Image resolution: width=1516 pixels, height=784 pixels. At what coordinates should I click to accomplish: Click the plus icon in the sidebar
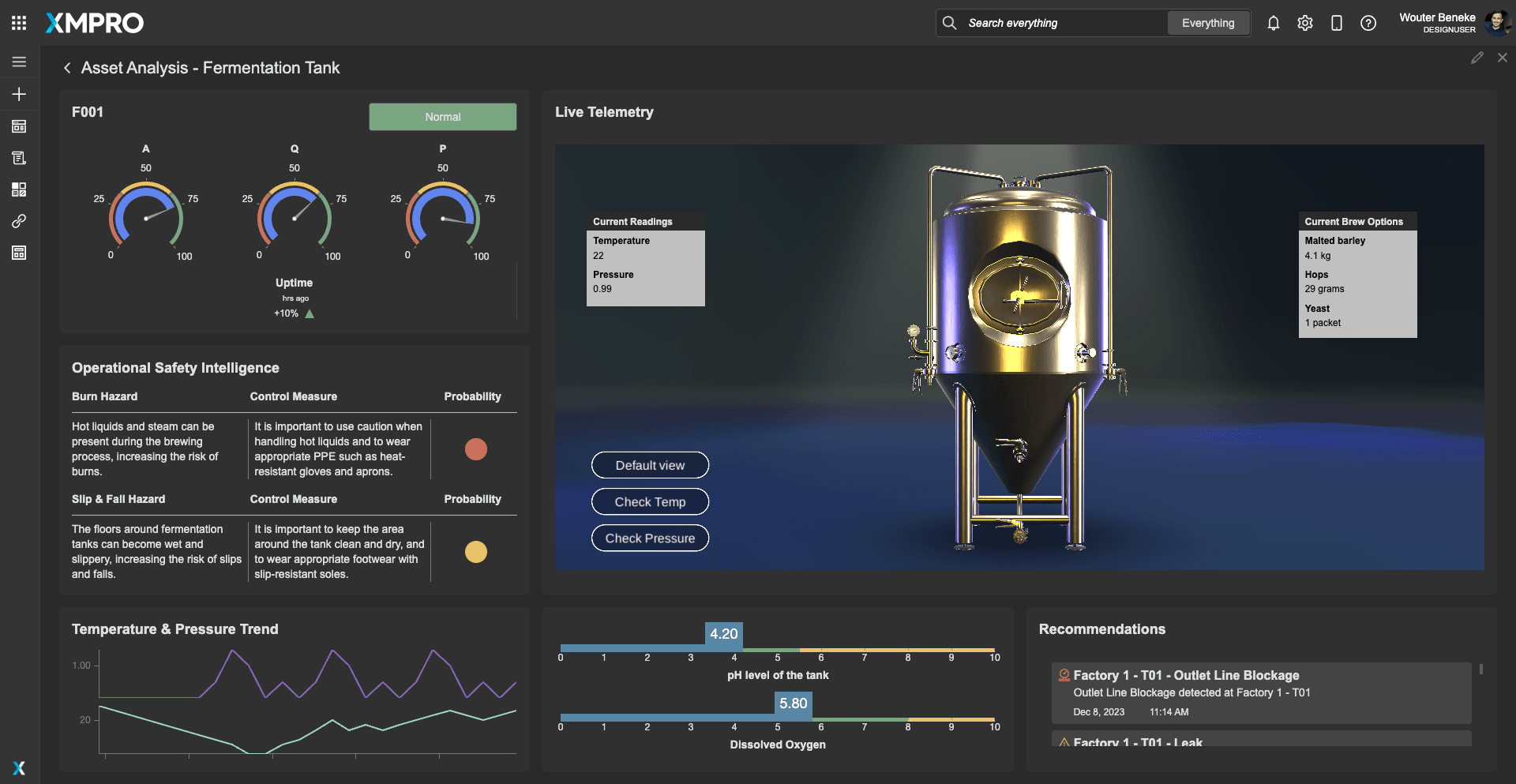click(x=19, y=94)
